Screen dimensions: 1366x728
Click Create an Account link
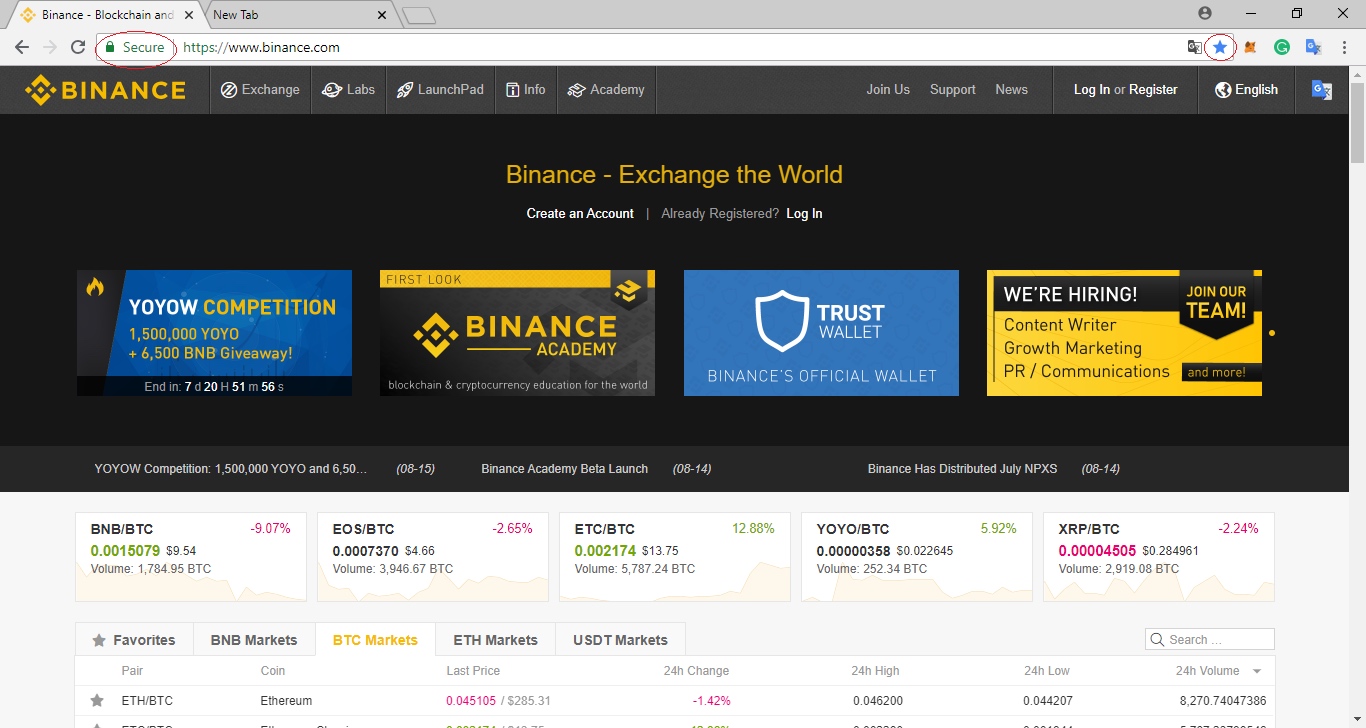pos(580,214)
